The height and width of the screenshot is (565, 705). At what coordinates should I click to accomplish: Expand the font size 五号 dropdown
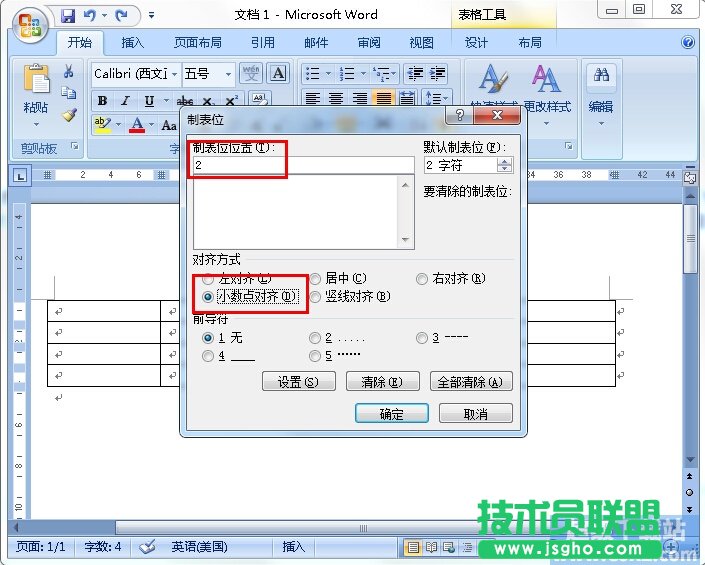pyautogui.click(x=228, y=74)
